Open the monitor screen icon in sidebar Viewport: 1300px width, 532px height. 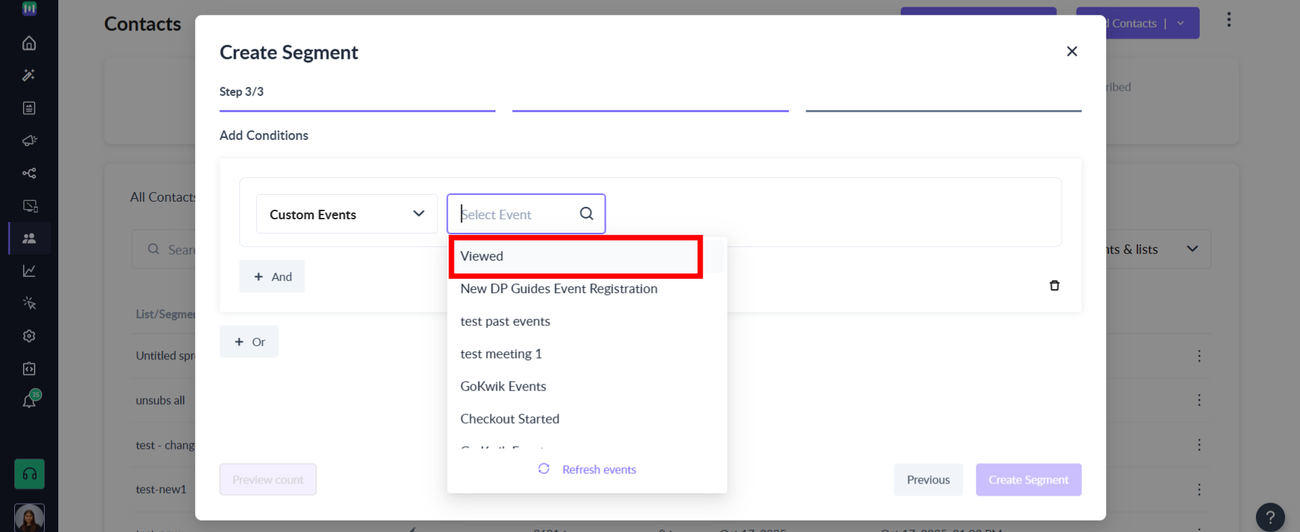pyautogui.click(x=29, y=206)
